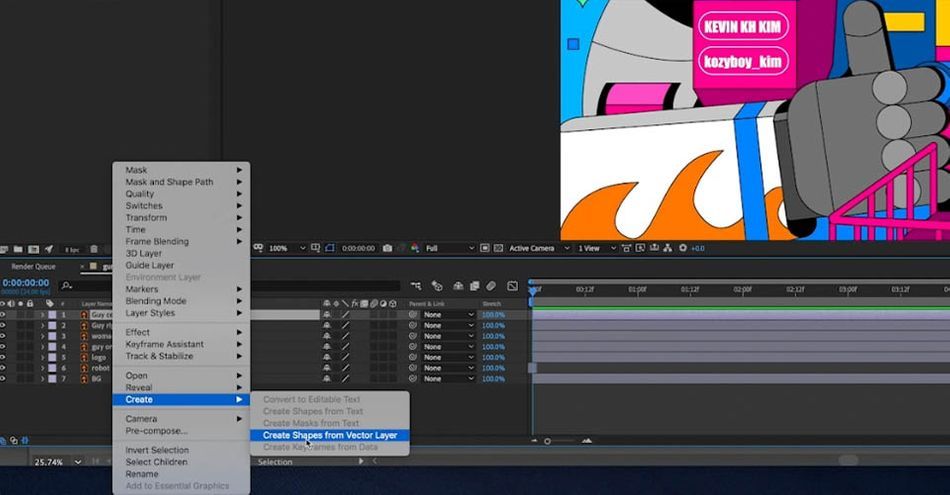Choose Rename in context menu
This screenshot has height=495, width=950.
pos(181,474)
